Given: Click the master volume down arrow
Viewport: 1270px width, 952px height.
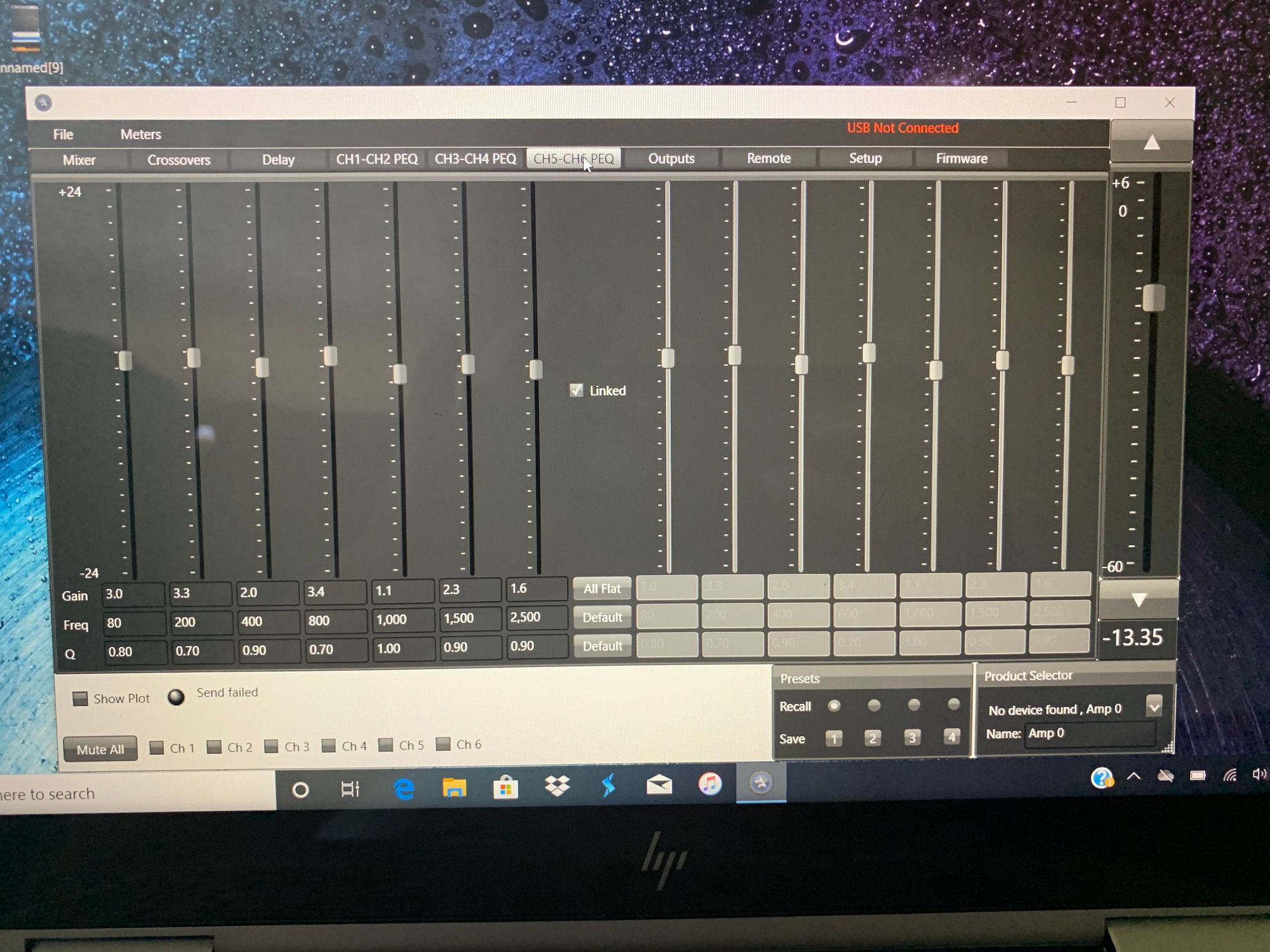Looking at the screenshot, I should (1139, 600).
